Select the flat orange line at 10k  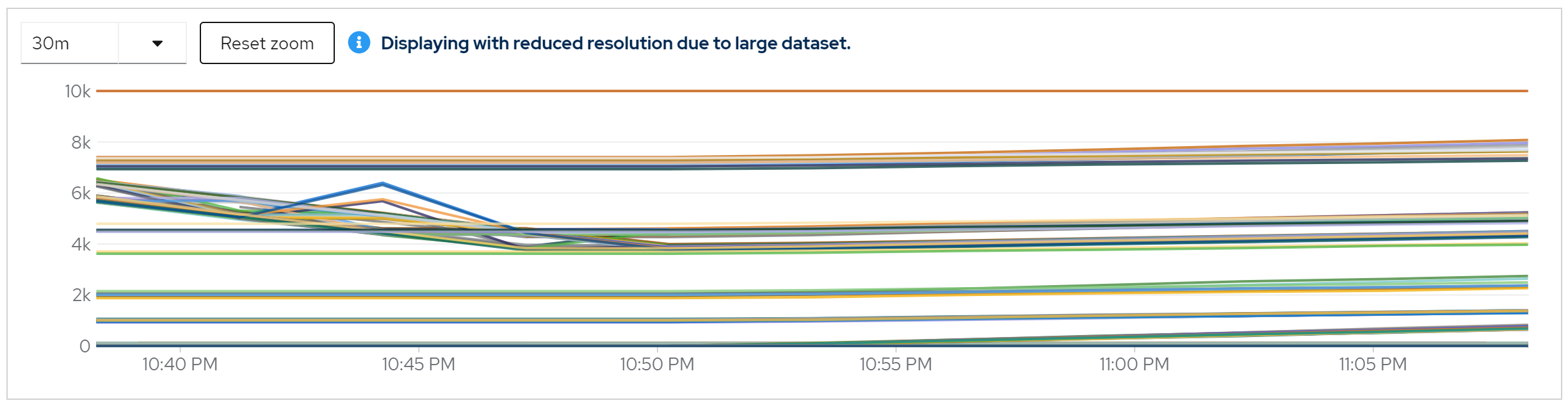[x=812, y=91]
